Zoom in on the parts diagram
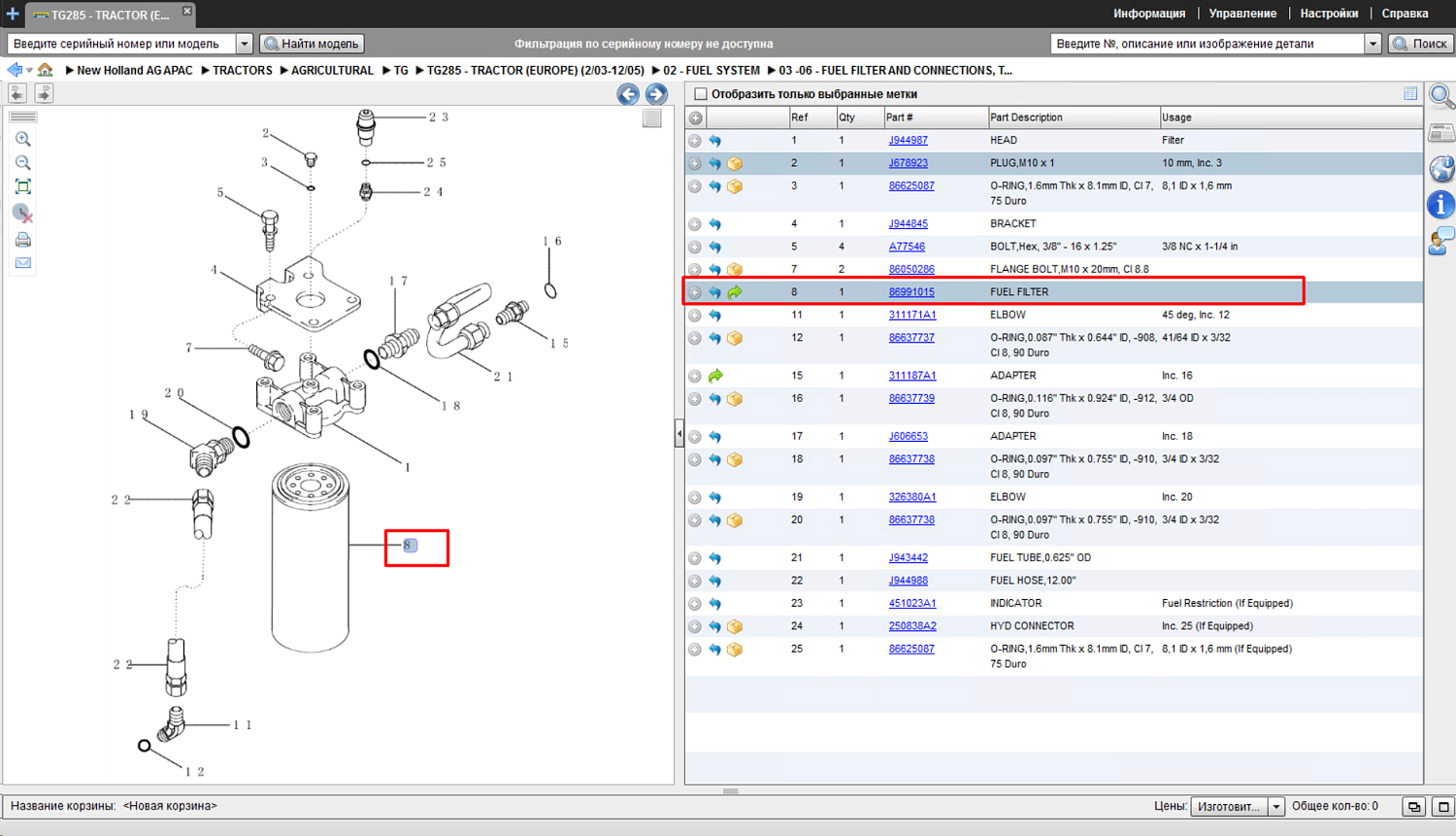This screenshot has width=1456, height=836. click(23, 139)
